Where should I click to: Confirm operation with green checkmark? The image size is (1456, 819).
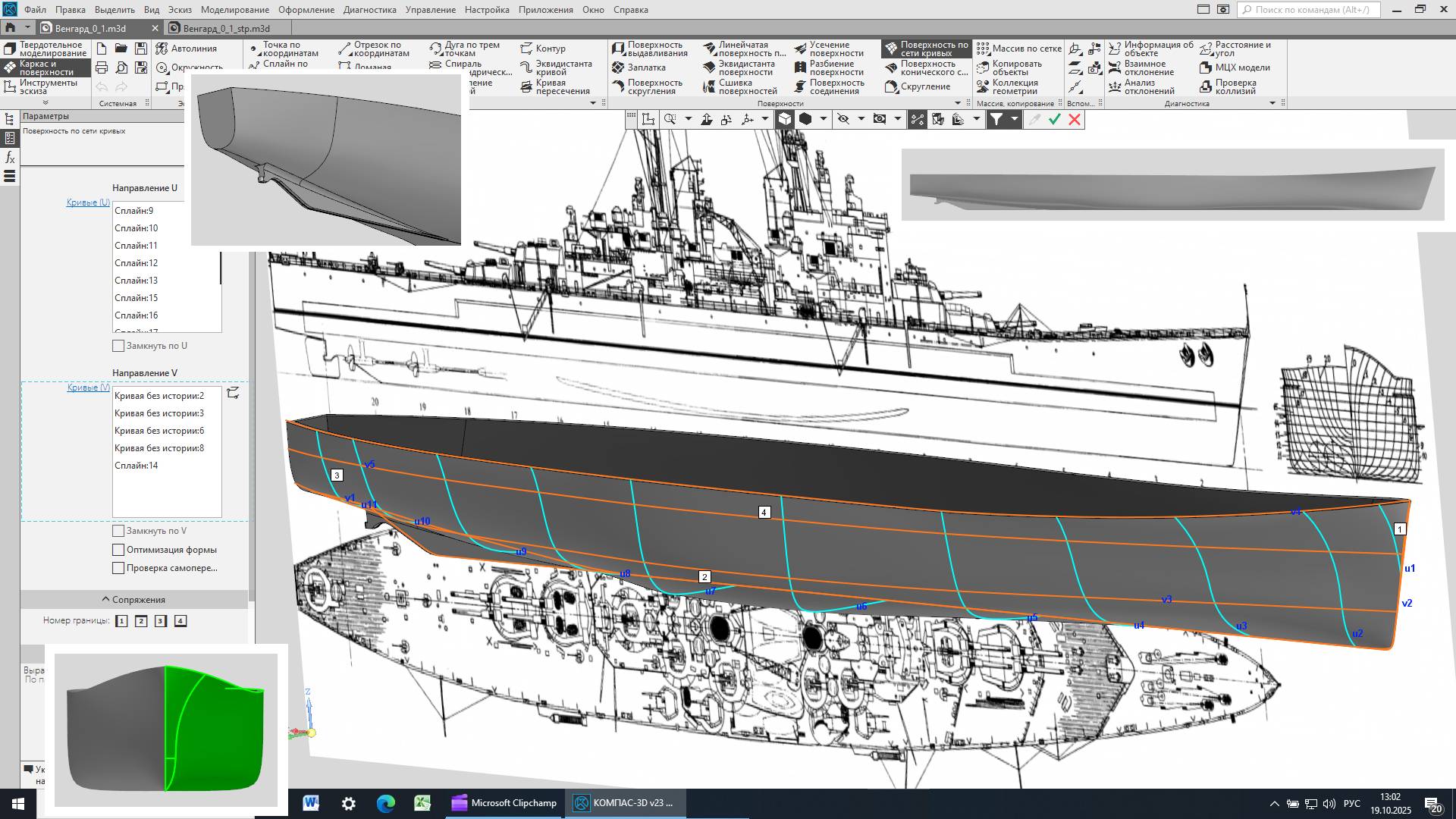(x=1054, y=120)
